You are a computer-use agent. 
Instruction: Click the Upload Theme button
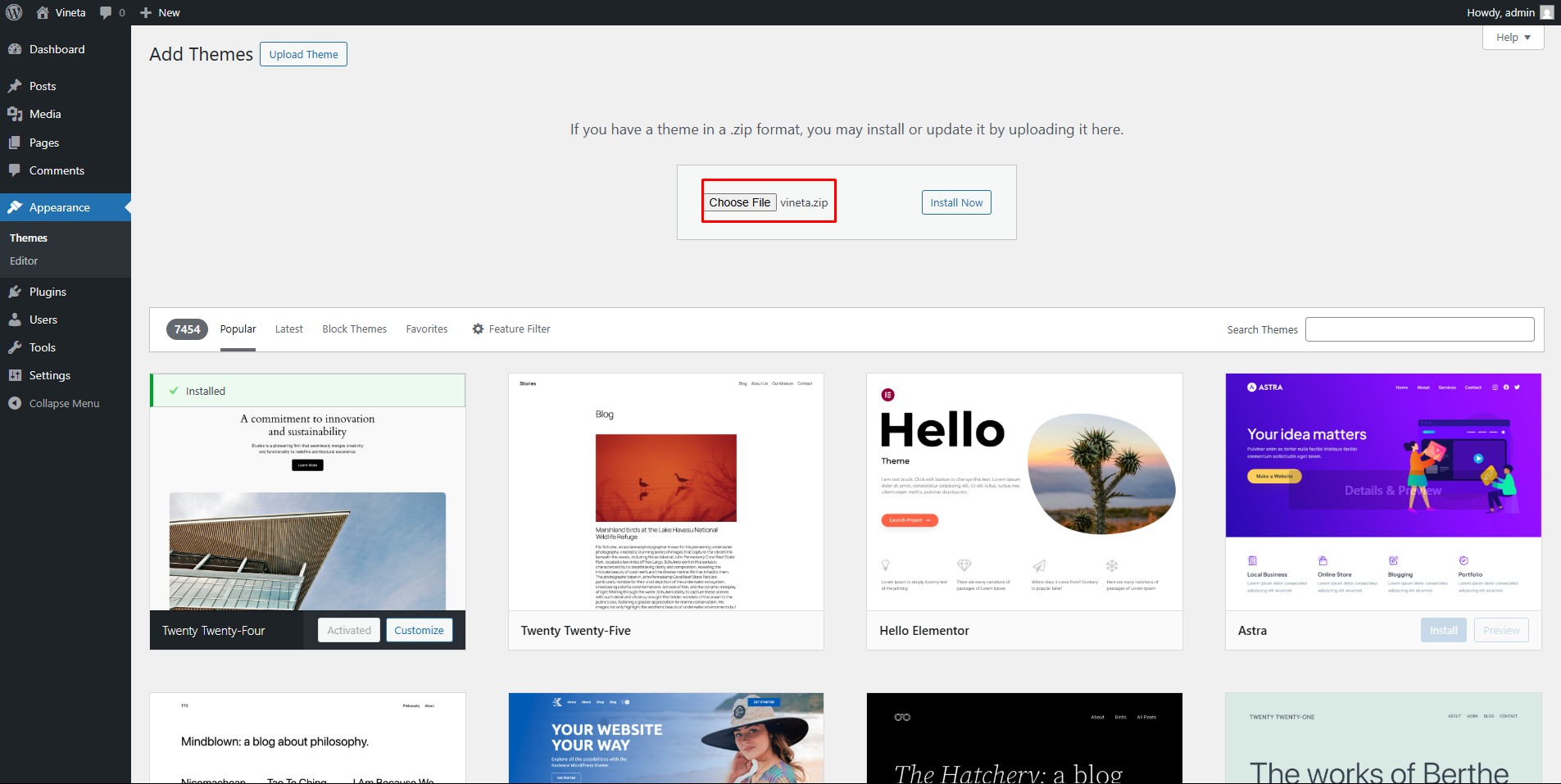pyautogui.click(x=303, y=54)
